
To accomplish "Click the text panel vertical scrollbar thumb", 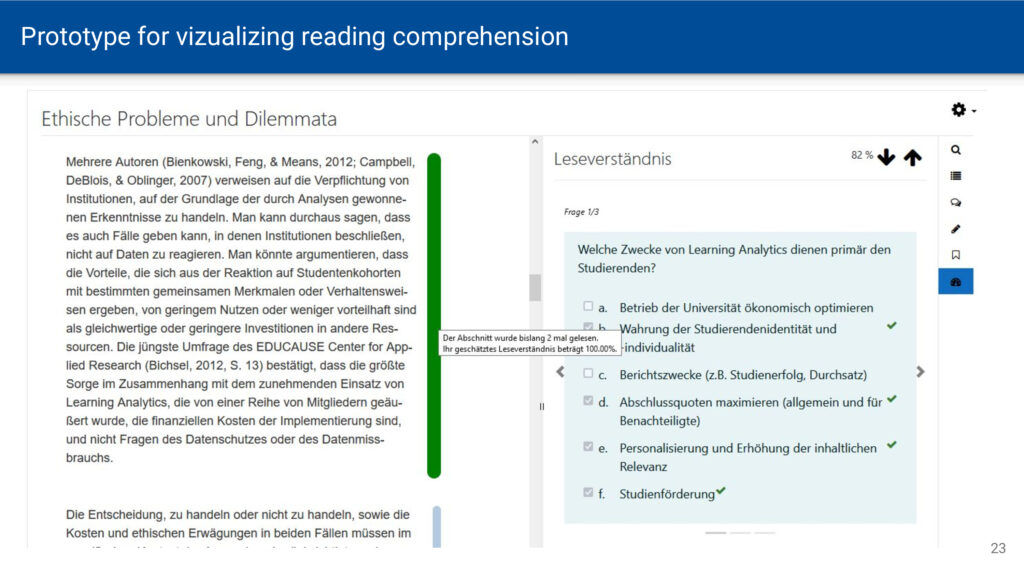I will [x=535, y=288].
